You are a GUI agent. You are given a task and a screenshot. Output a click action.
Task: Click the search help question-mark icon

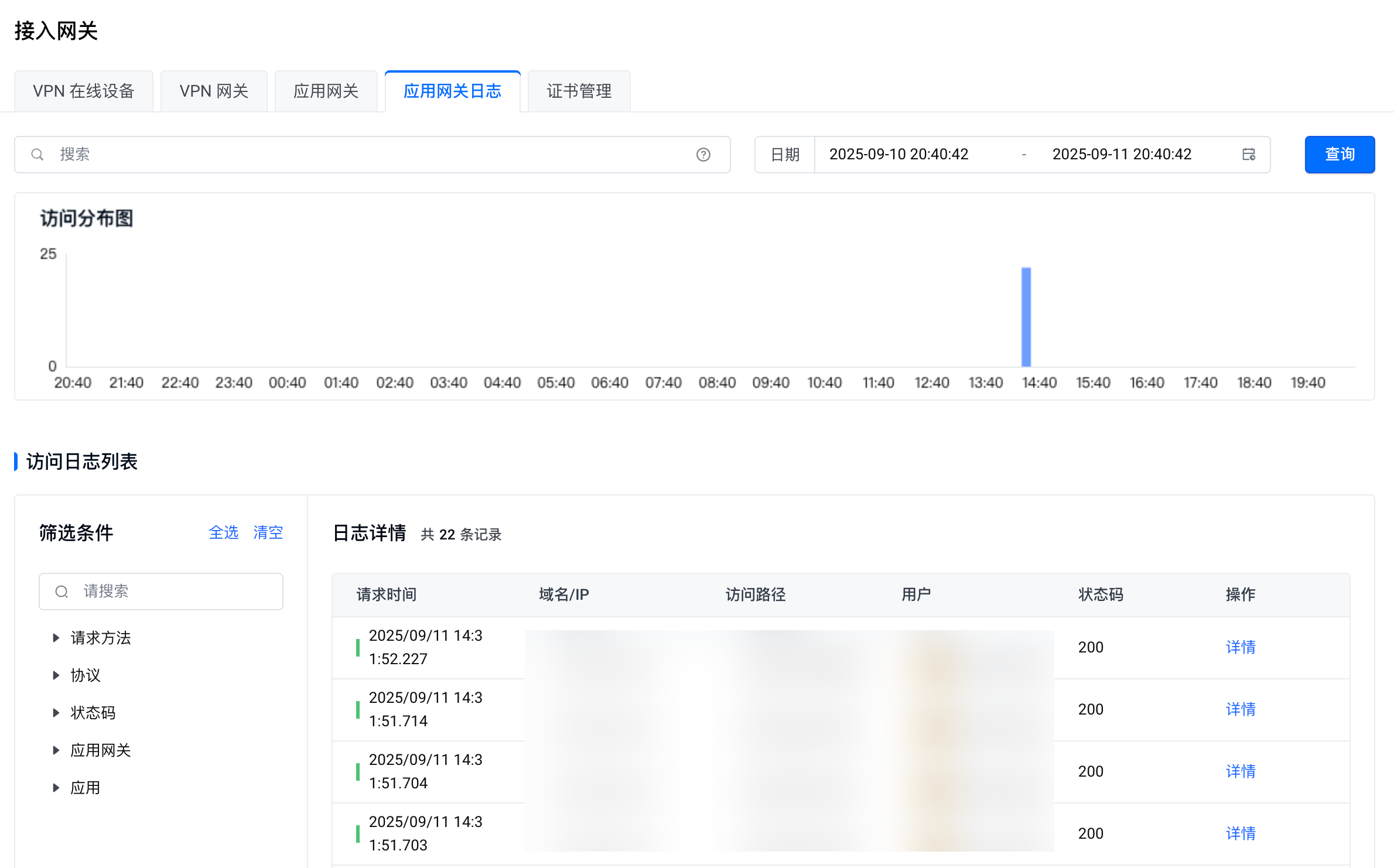pos(703,155)
